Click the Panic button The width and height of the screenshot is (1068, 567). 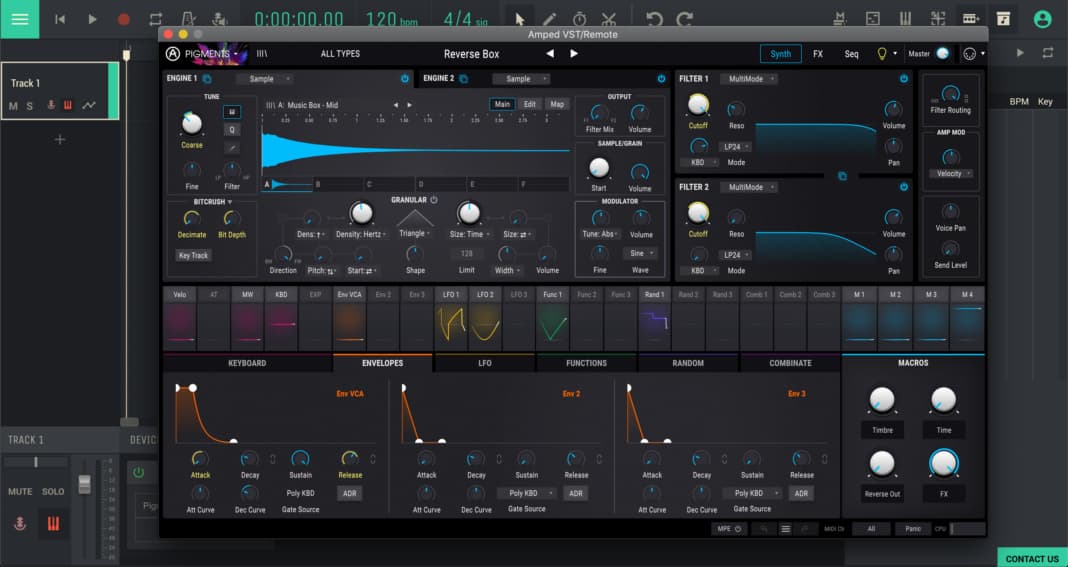point(913,529)
